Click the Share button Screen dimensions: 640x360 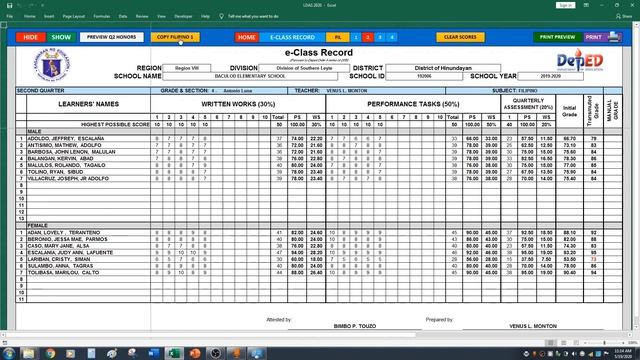coord(624,16)
